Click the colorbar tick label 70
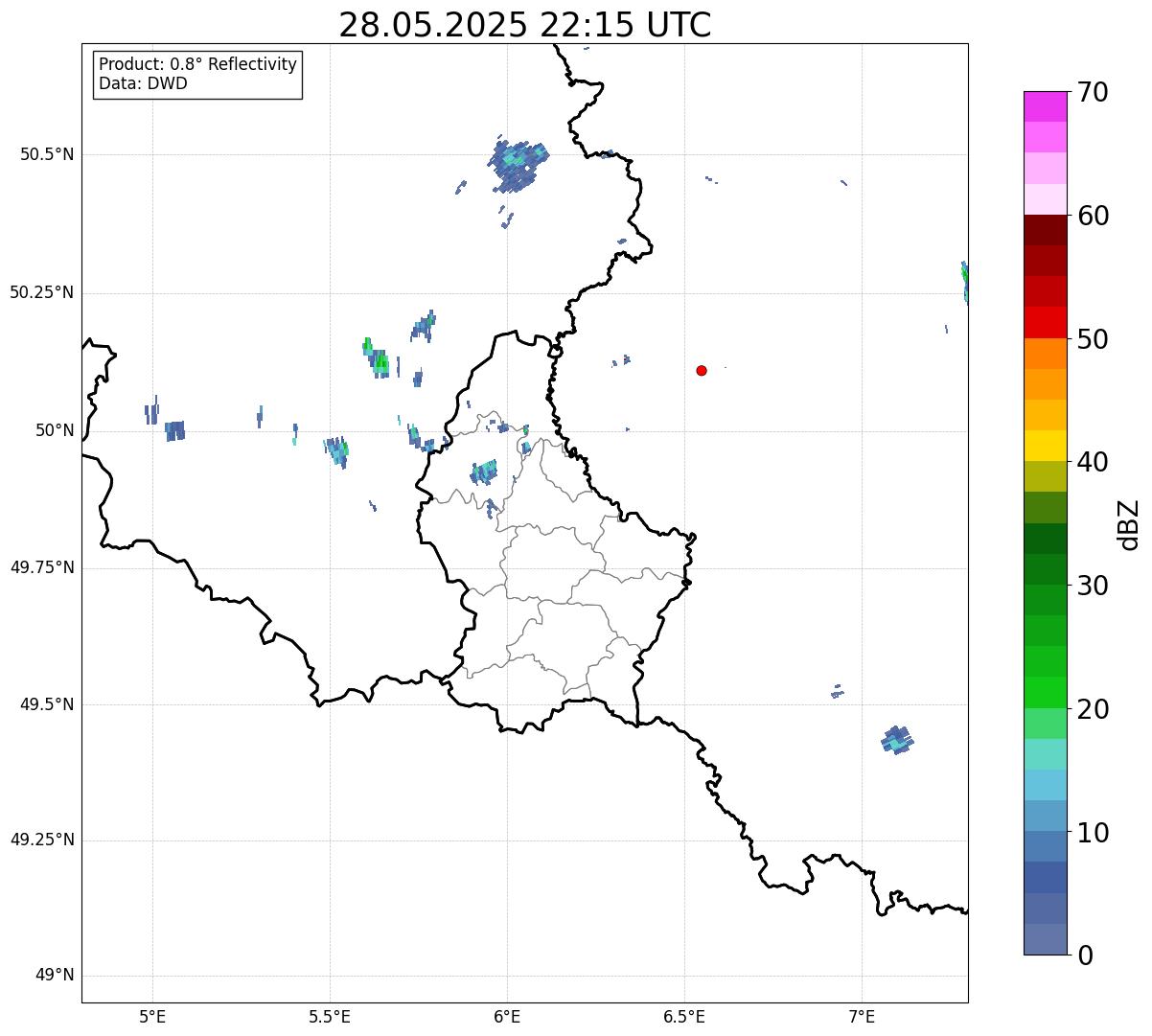This screenshot has width=1152, height=1036. (1093, 92)
